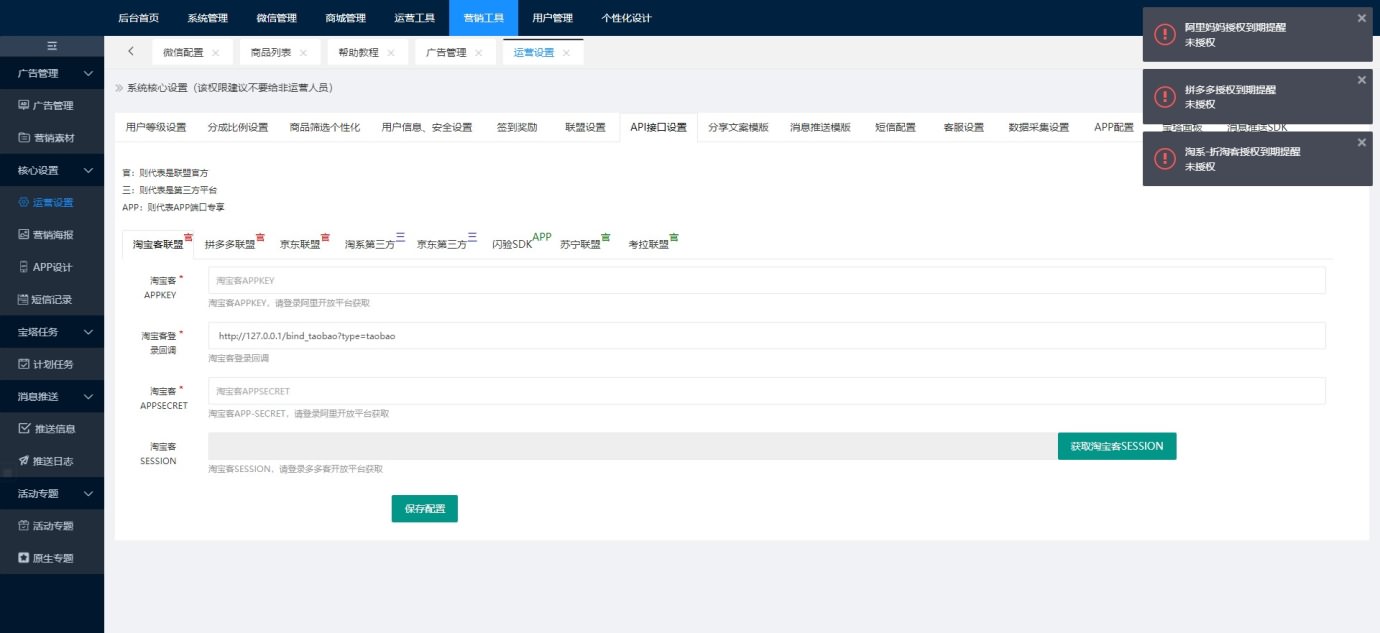Close the 广告管理 page tab
The height and width of the screenshot is (633, 1380).
click(x=478, y=53)
